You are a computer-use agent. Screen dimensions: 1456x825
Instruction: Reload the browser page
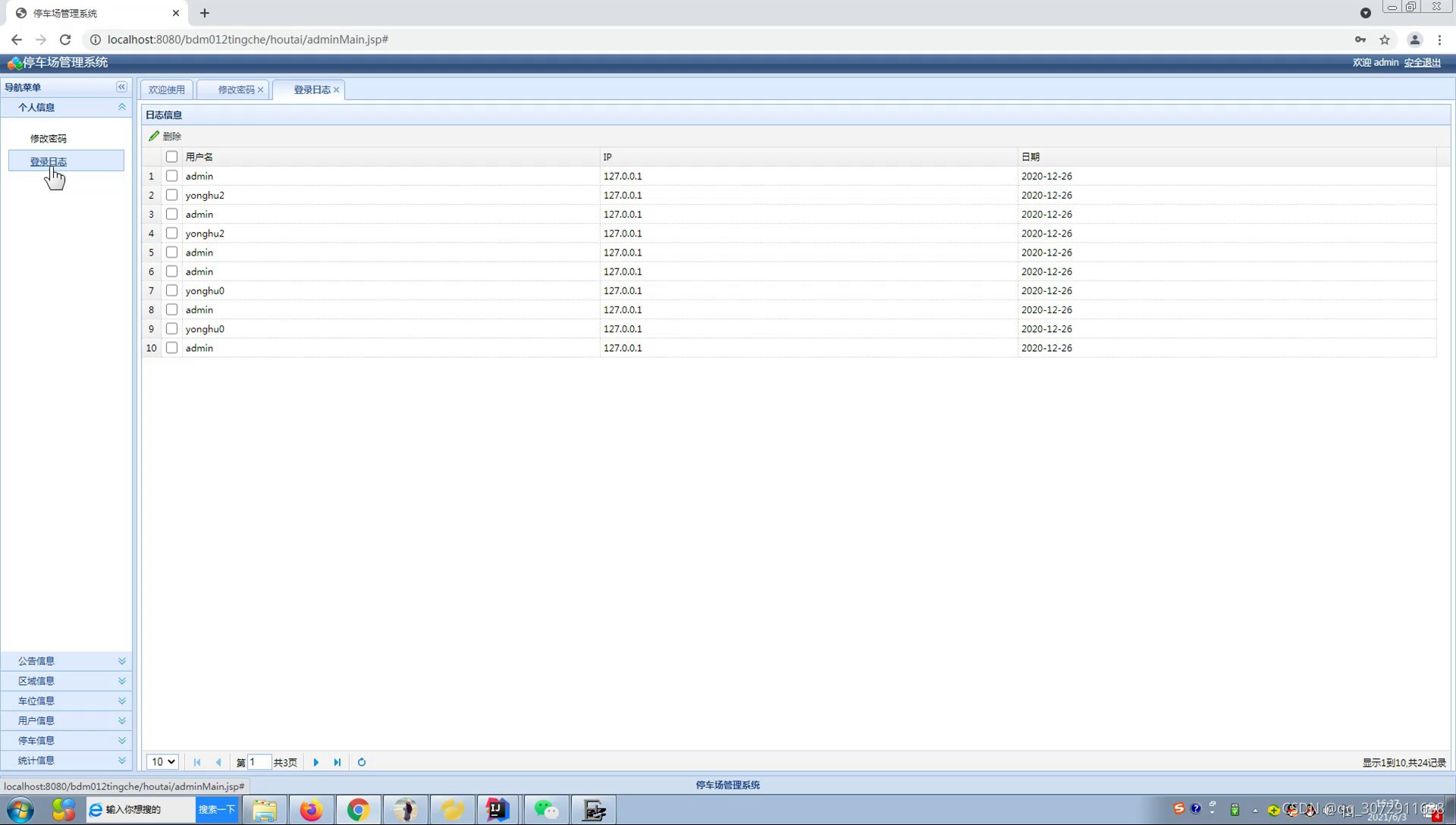65,39
